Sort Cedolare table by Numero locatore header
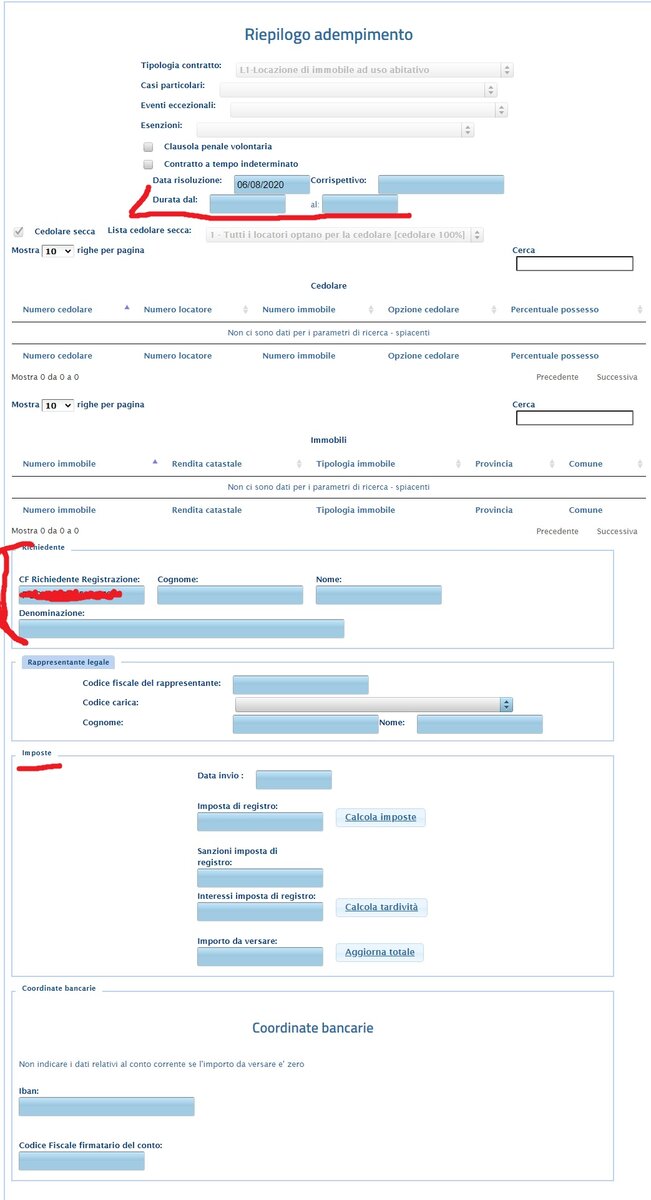The height and width of the screenshot is (1200, 651). (x=178, y=310)
